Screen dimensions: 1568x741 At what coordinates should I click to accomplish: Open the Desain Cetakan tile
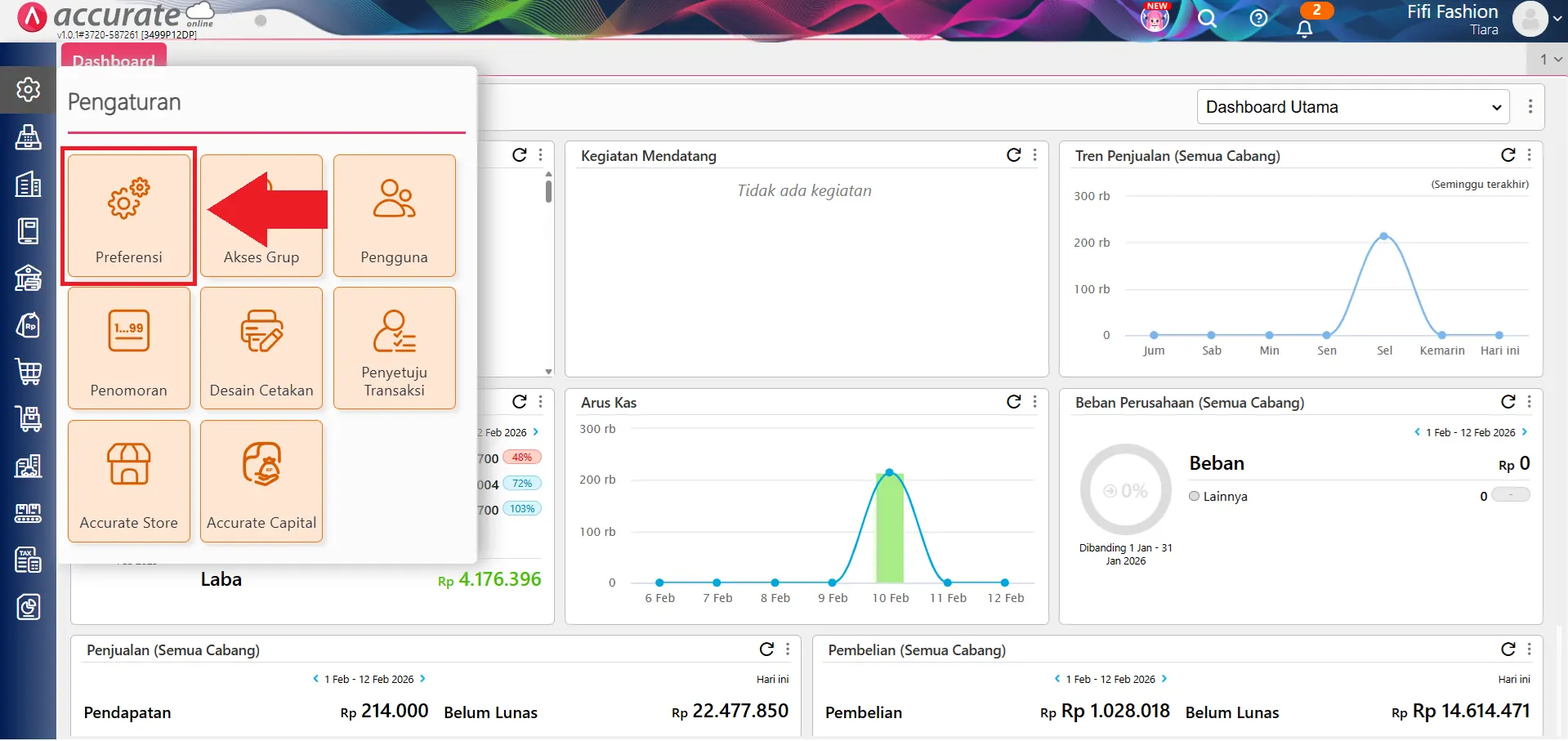coord(261,349)
